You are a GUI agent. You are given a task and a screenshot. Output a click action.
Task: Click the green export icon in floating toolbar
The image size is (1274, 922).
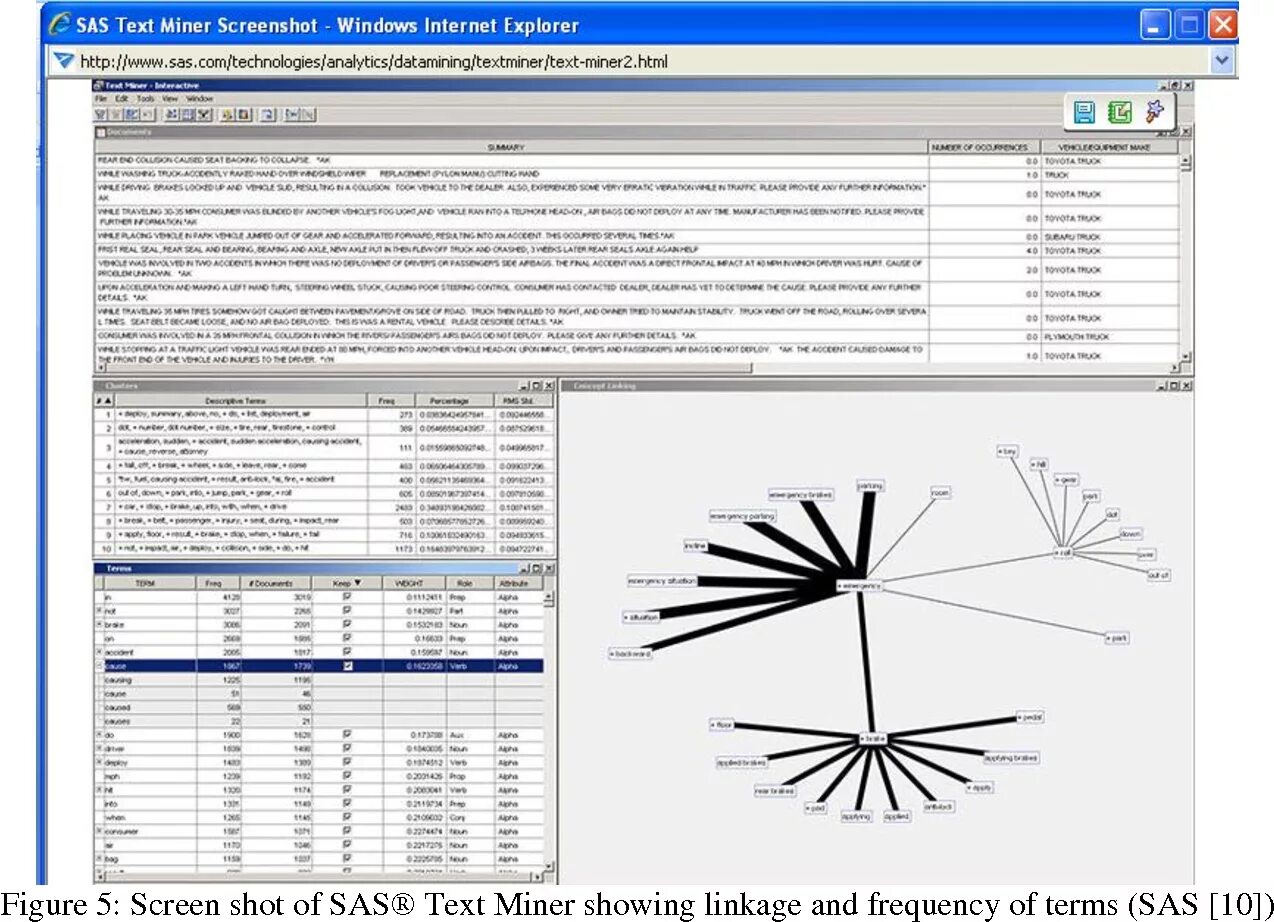pos(1119,112)
